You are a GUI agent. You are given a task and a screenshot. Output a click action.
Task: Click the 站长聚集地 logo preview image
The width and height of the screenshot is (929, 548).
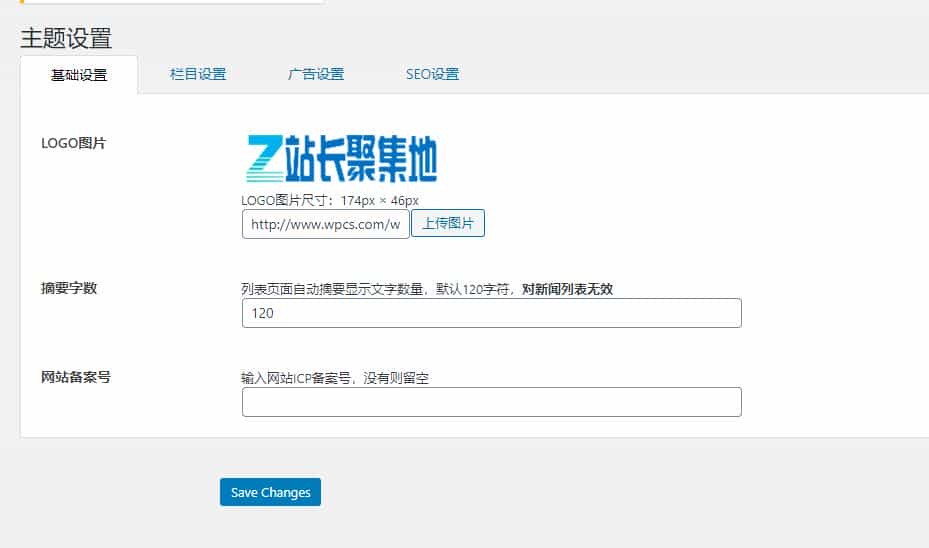342,158
